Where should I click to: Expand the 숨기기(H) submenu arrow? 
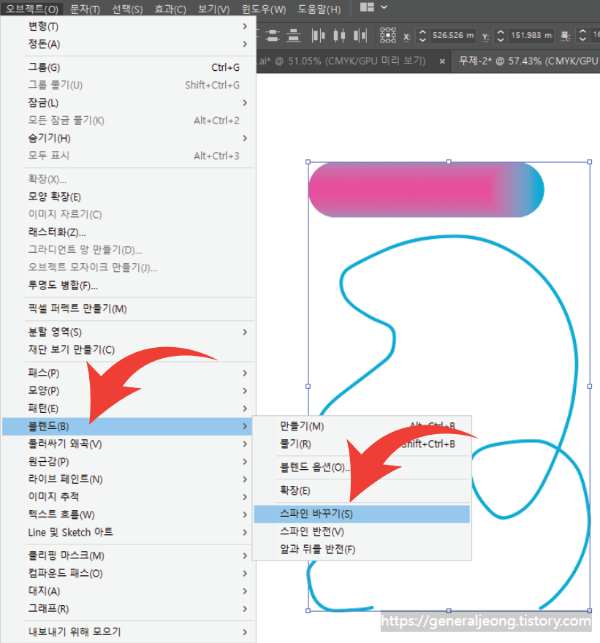[245, 138]
